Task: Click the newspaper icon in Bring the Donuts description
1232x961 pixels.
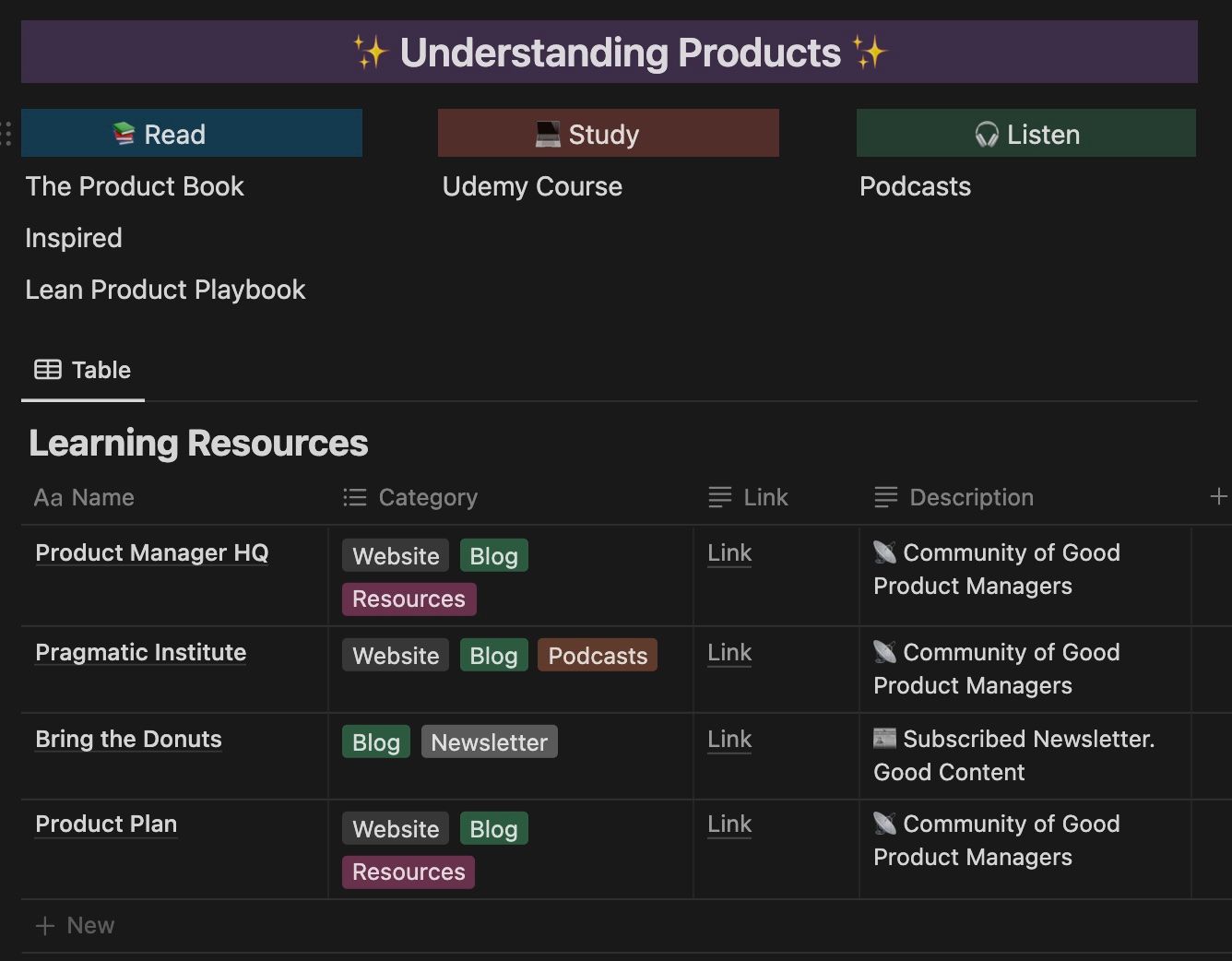Action: click(884, 739)
